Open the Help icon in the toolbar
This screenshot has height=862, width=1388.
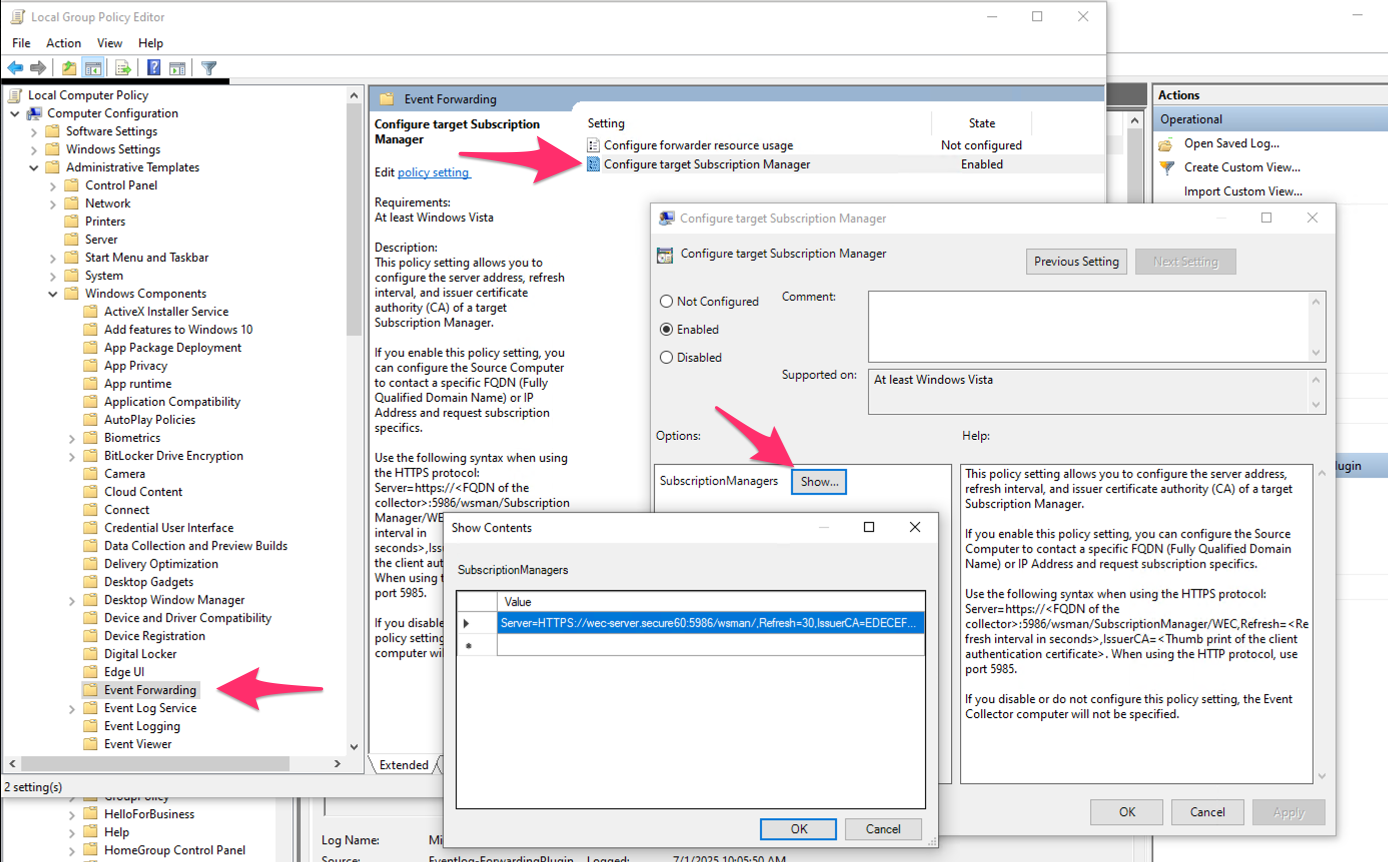(x=153, y=67)
